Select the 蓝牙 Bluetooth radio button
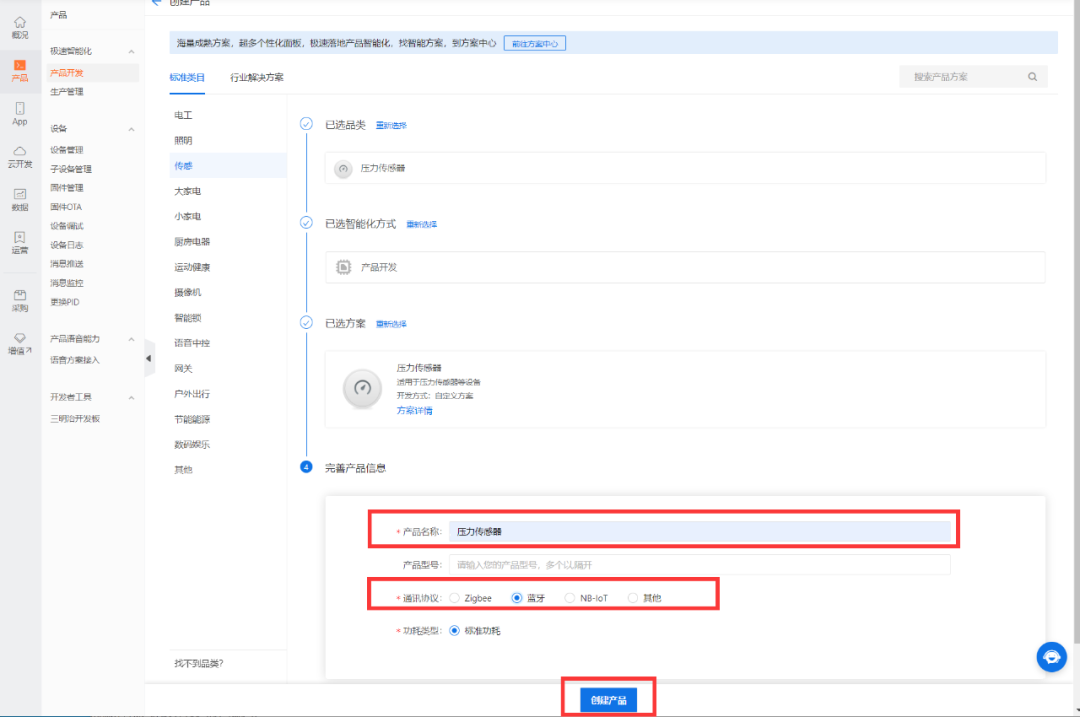Screen dimensions: 1080x717 pos(517,598)
